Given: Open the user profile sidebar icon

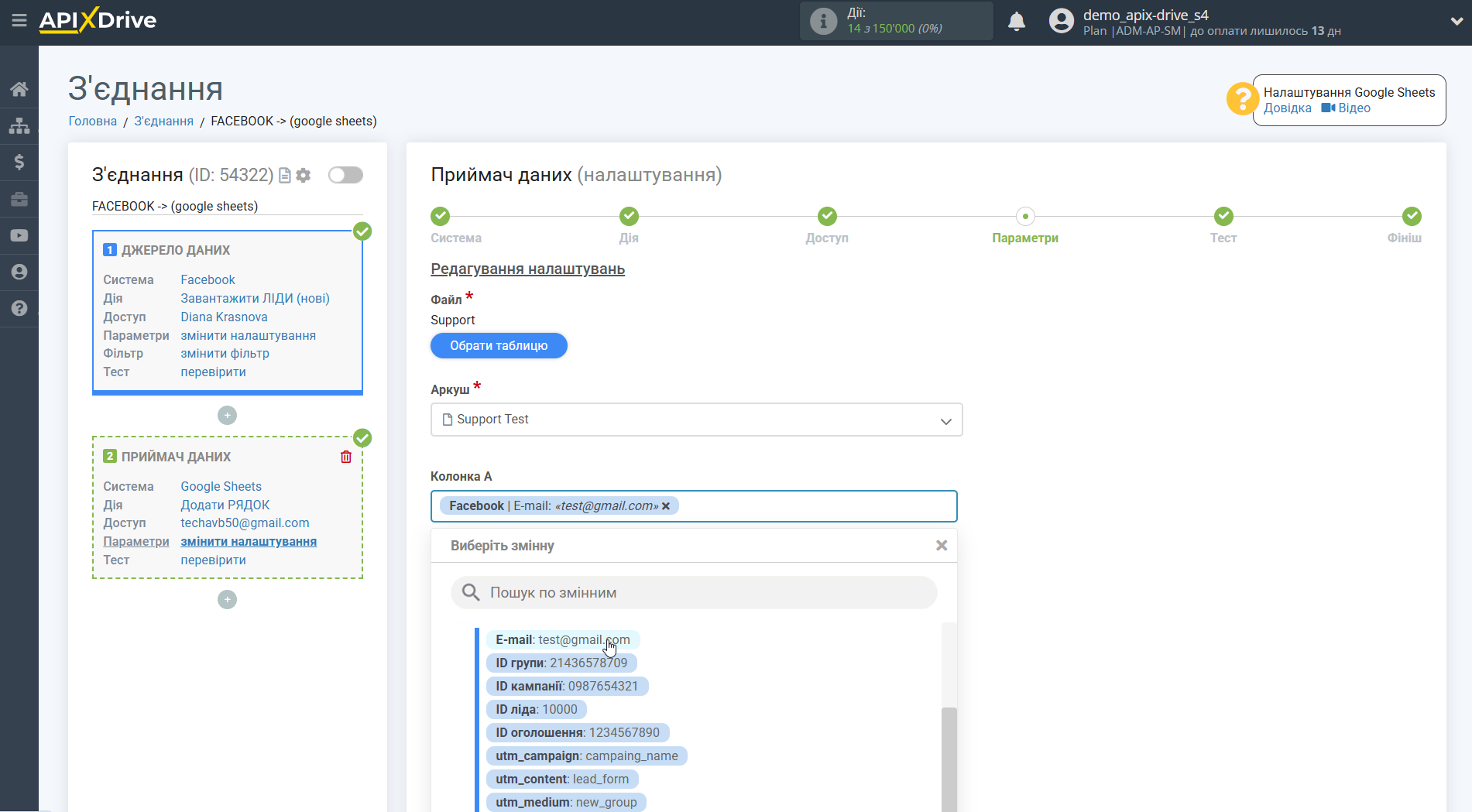Looking at the screenshot, I should click(x=19, y=272).
